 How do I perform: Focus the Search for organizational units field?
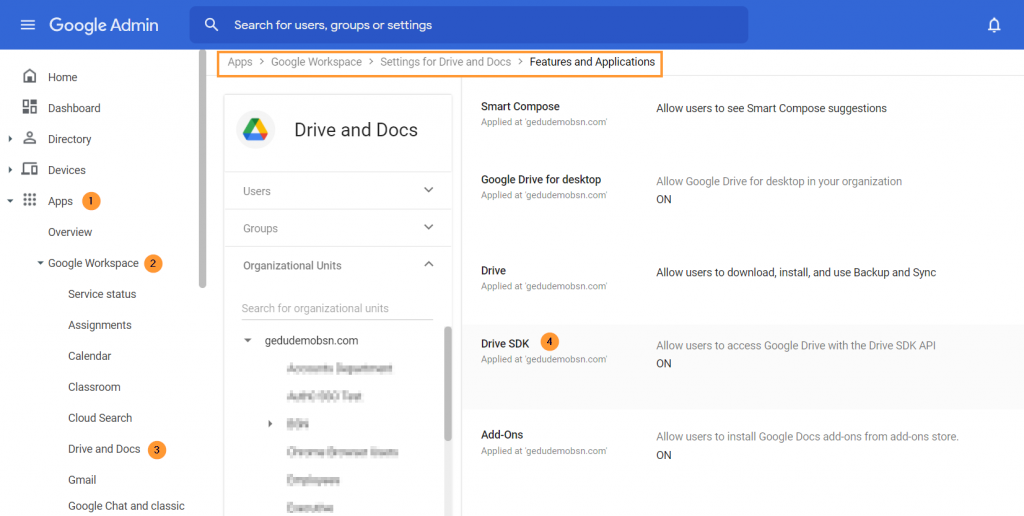337,308
